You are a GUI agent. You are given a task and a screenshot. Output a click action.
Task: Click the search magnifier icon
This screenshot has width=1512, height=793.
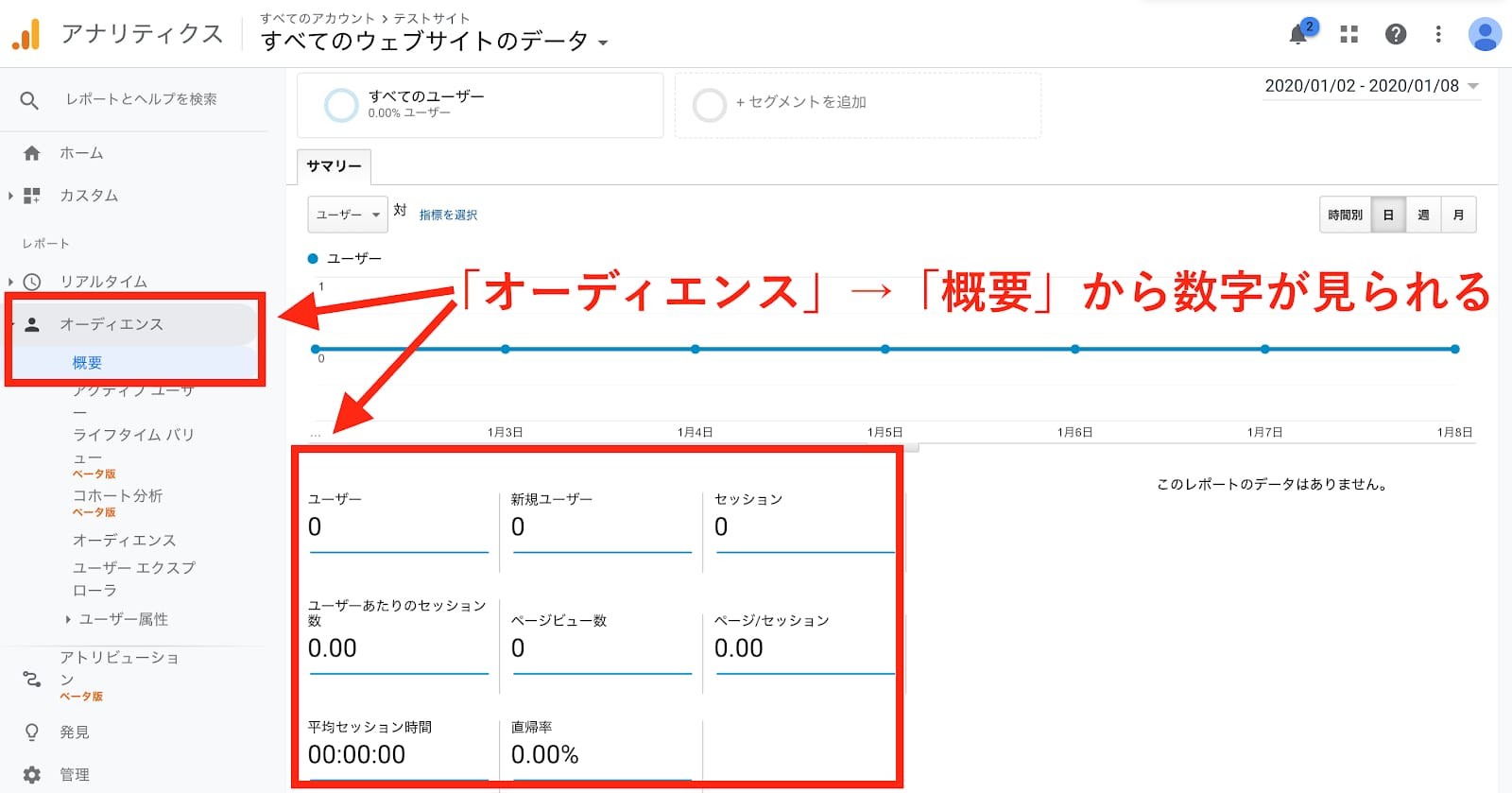click(x=29, y=99)
